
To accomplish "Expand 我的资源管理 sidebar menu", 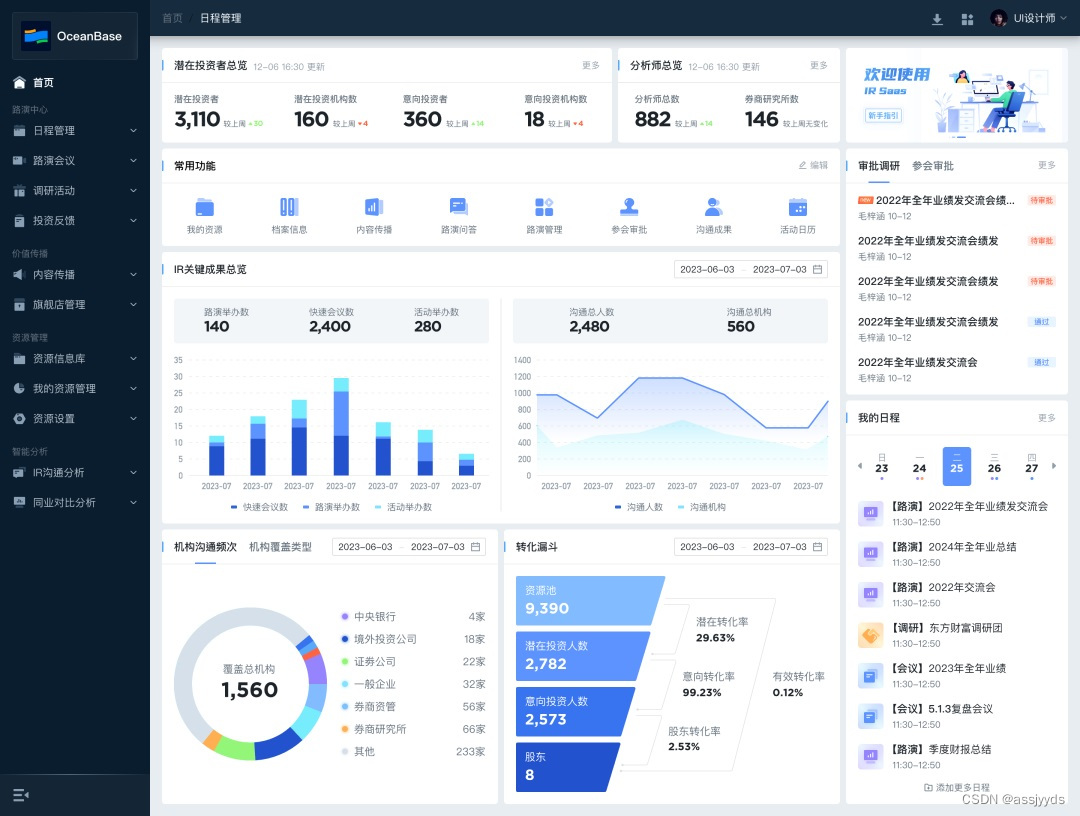I will [x=134, y=388].
